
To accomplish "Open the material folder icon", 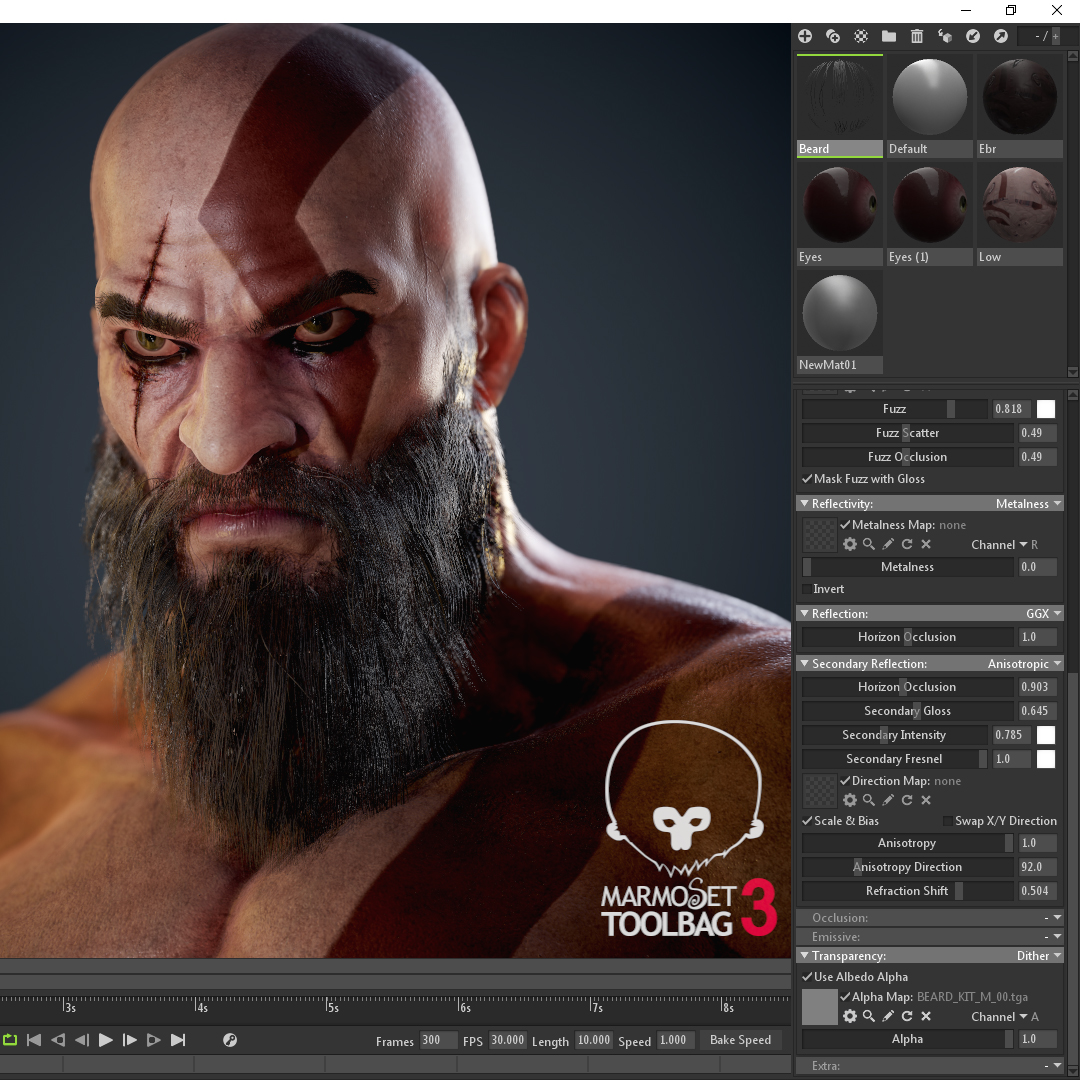I will coord(889,37).
